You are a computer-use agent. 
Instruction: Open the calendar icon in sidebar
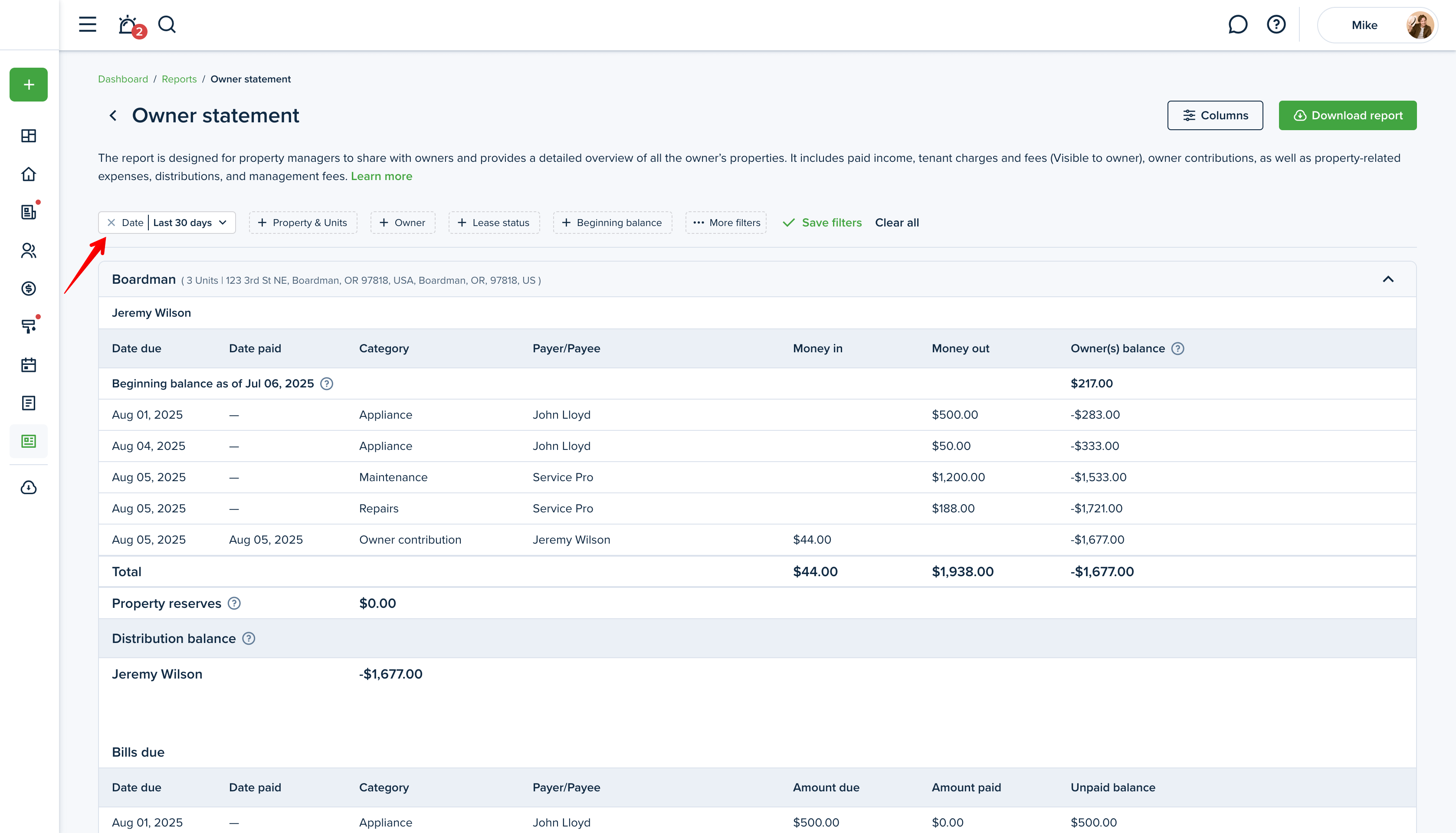coord(29,365)
